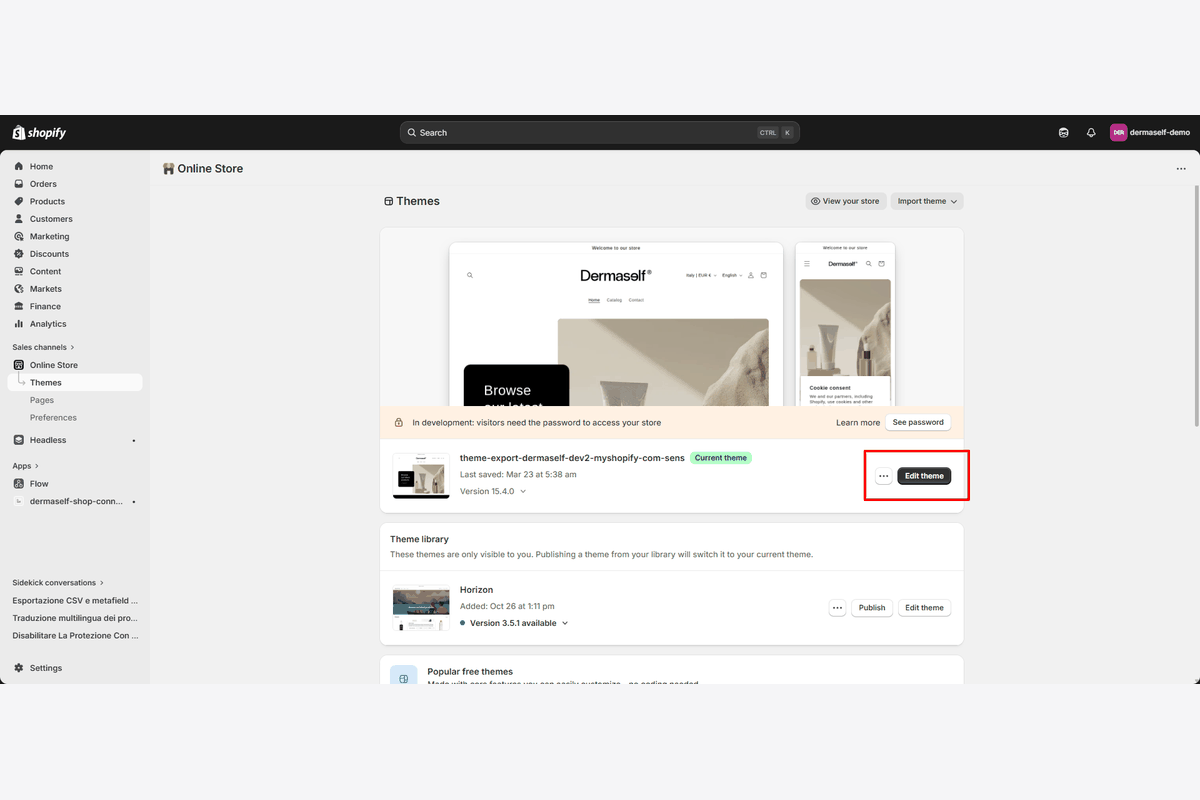Click the Orders inbox icon

pos(19,184)
